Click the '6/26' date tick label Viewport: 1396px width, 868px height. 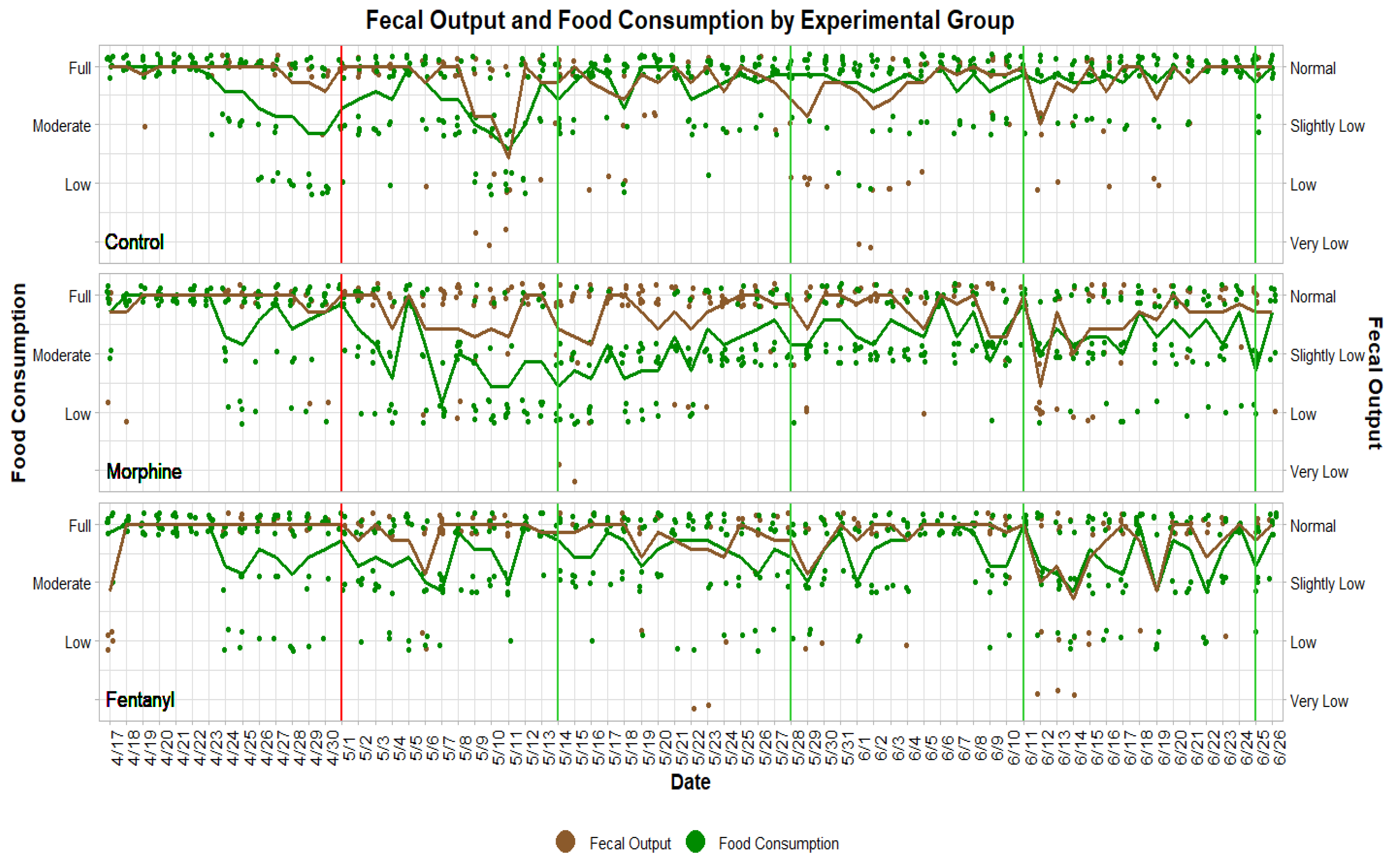click(1279, 747)
